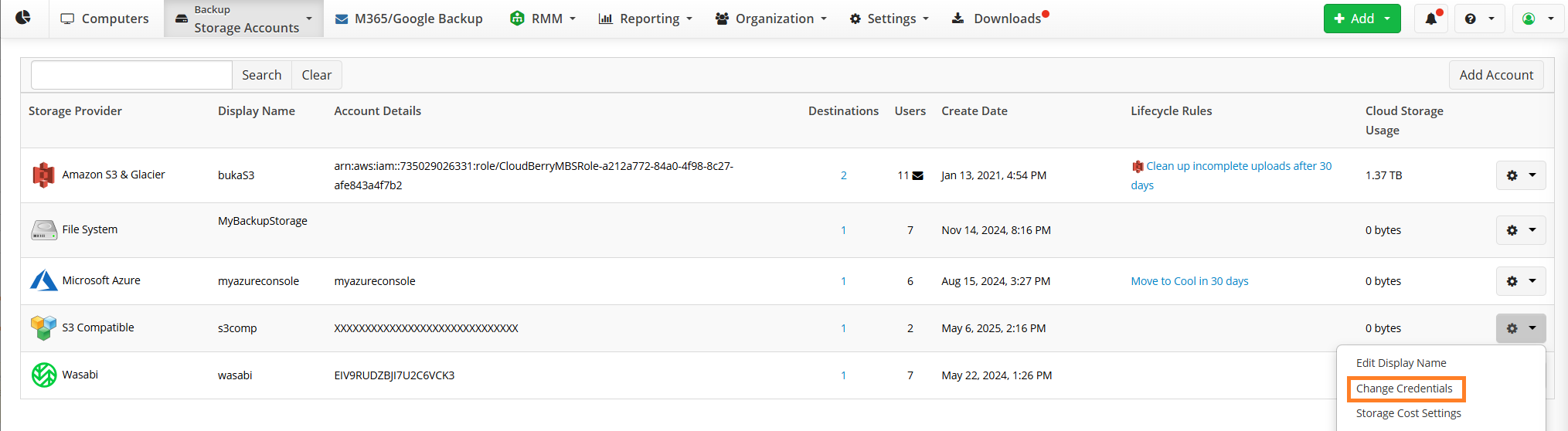Click the MSP360 logo icon
Viewport: 1568px width, 431px height.
point(23,18)
